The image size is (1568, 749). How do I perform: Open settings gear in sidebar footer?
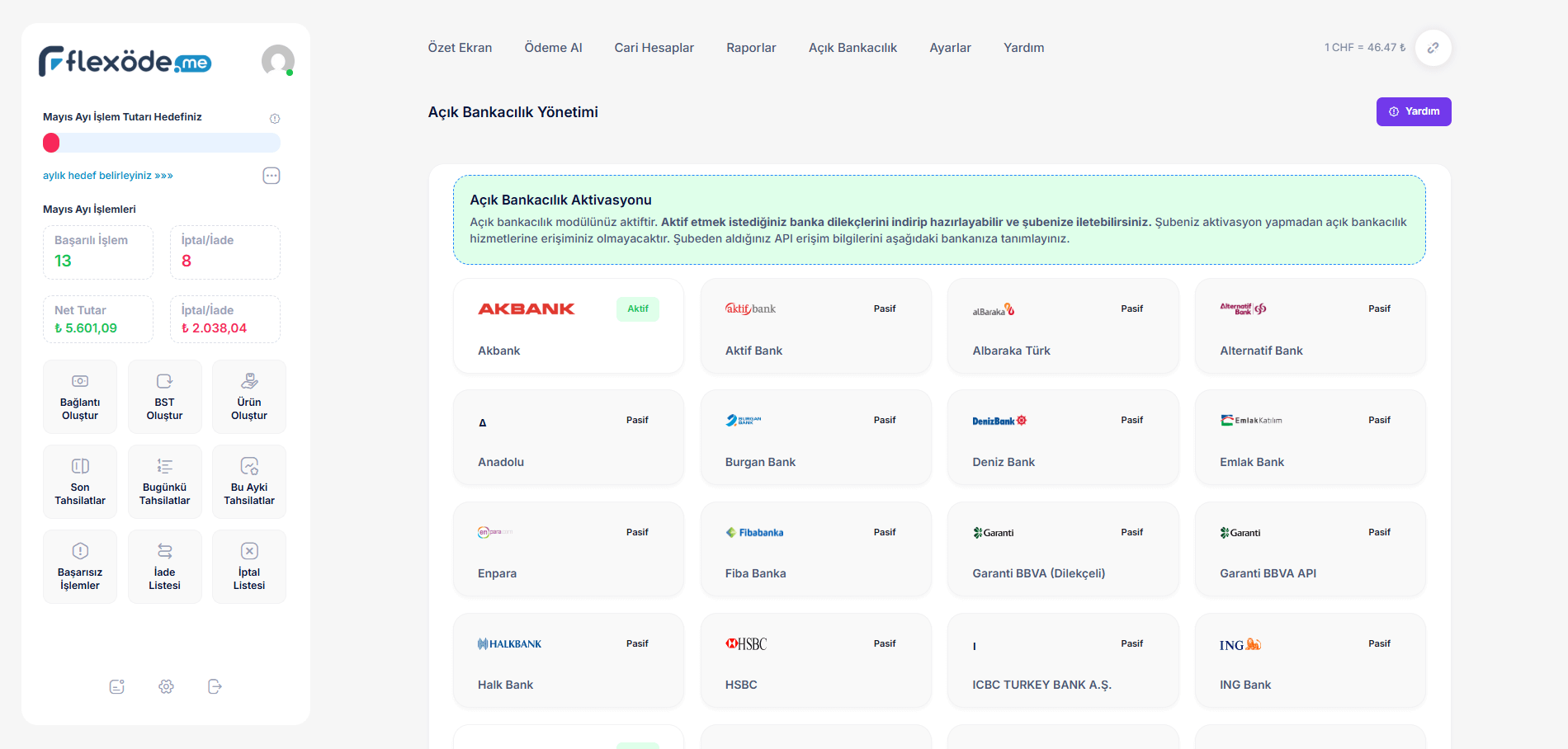(x=166, y=686)
